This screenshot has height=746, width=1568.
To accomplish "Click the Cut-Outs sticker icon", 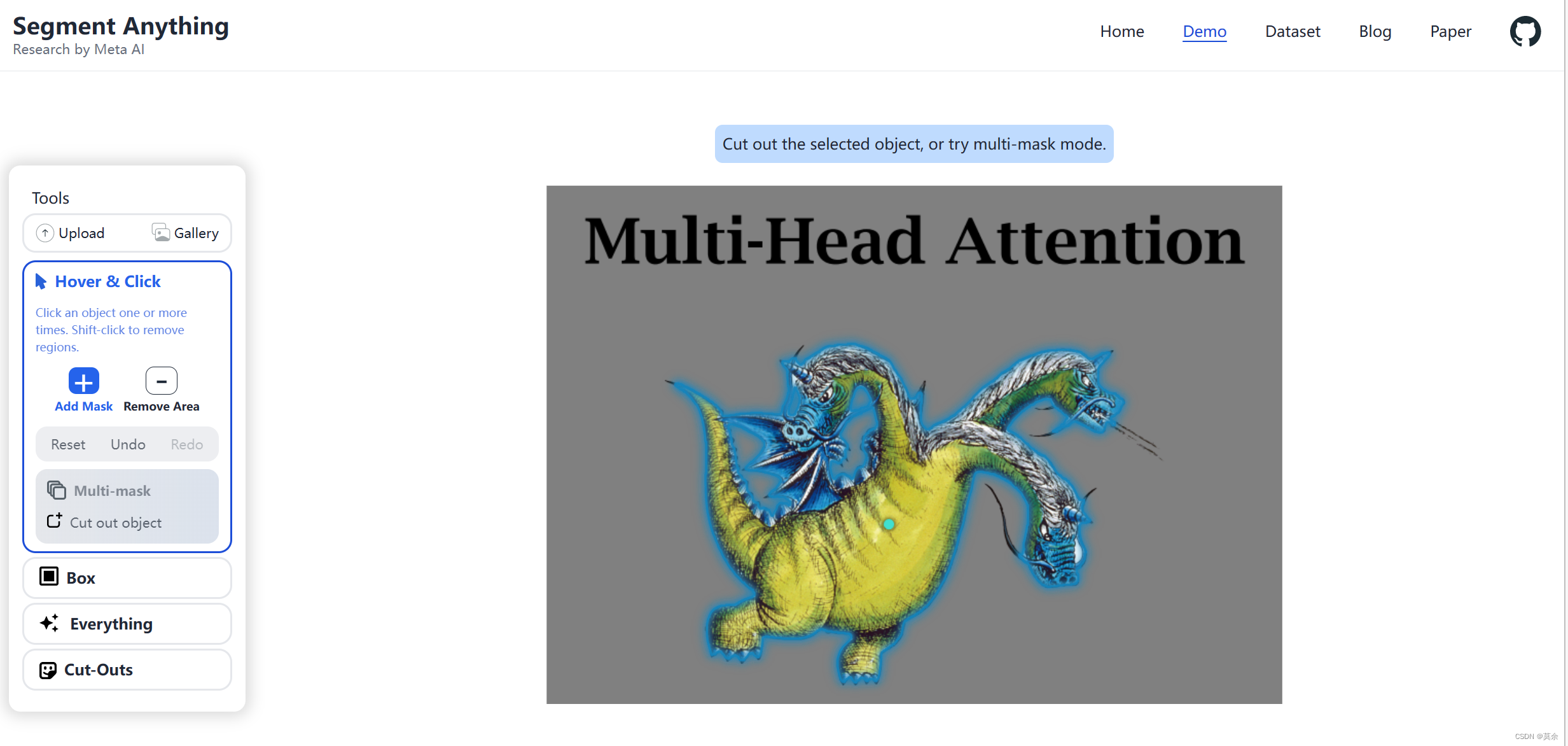I will [48, 670].
